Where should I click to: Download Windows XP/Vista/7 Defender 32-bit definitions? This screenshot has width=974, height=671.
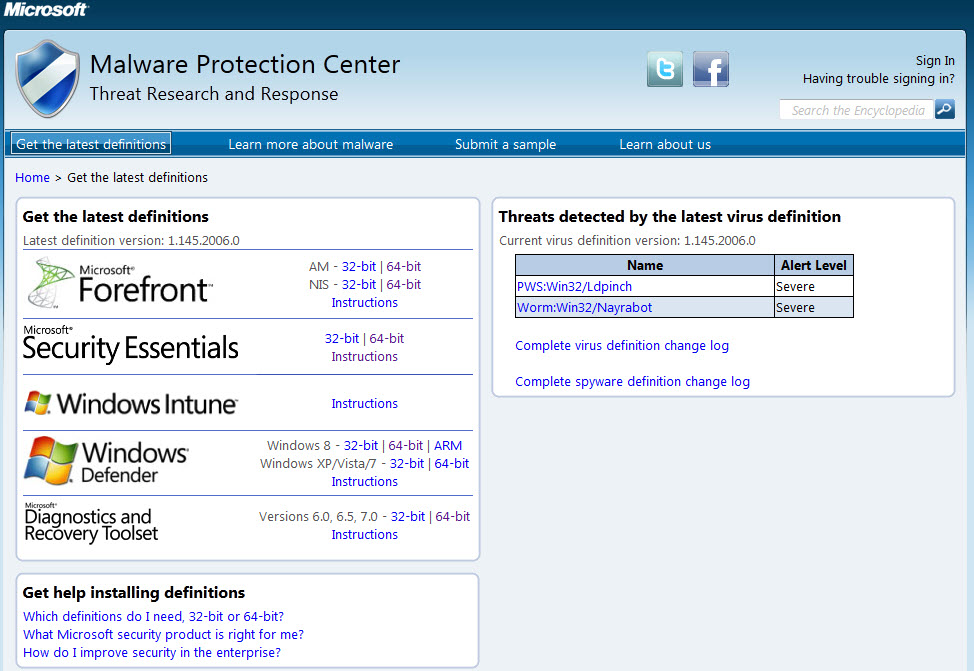point(407,463)
